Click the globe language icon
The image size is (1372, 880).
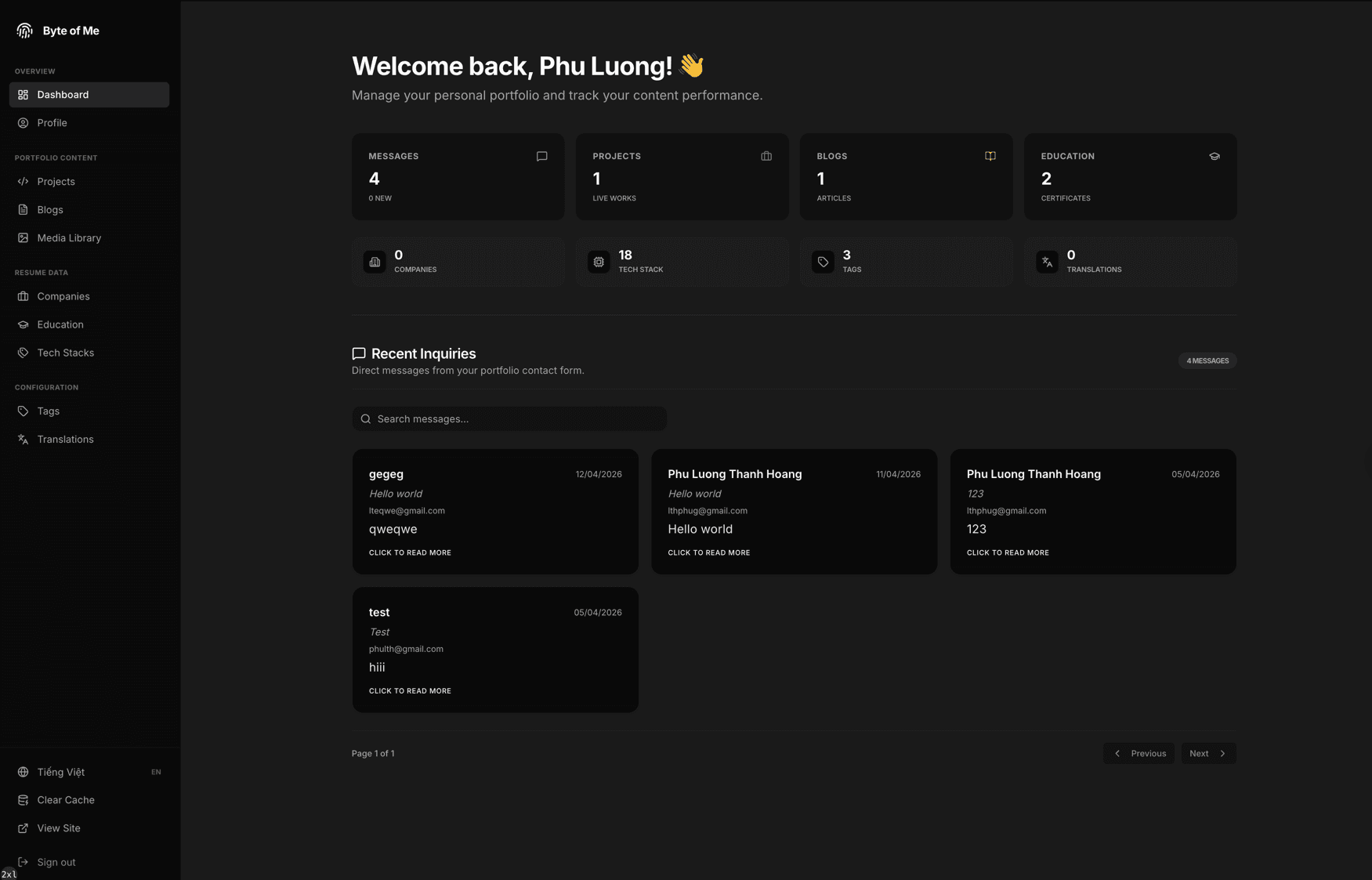(x=23, y=772)
